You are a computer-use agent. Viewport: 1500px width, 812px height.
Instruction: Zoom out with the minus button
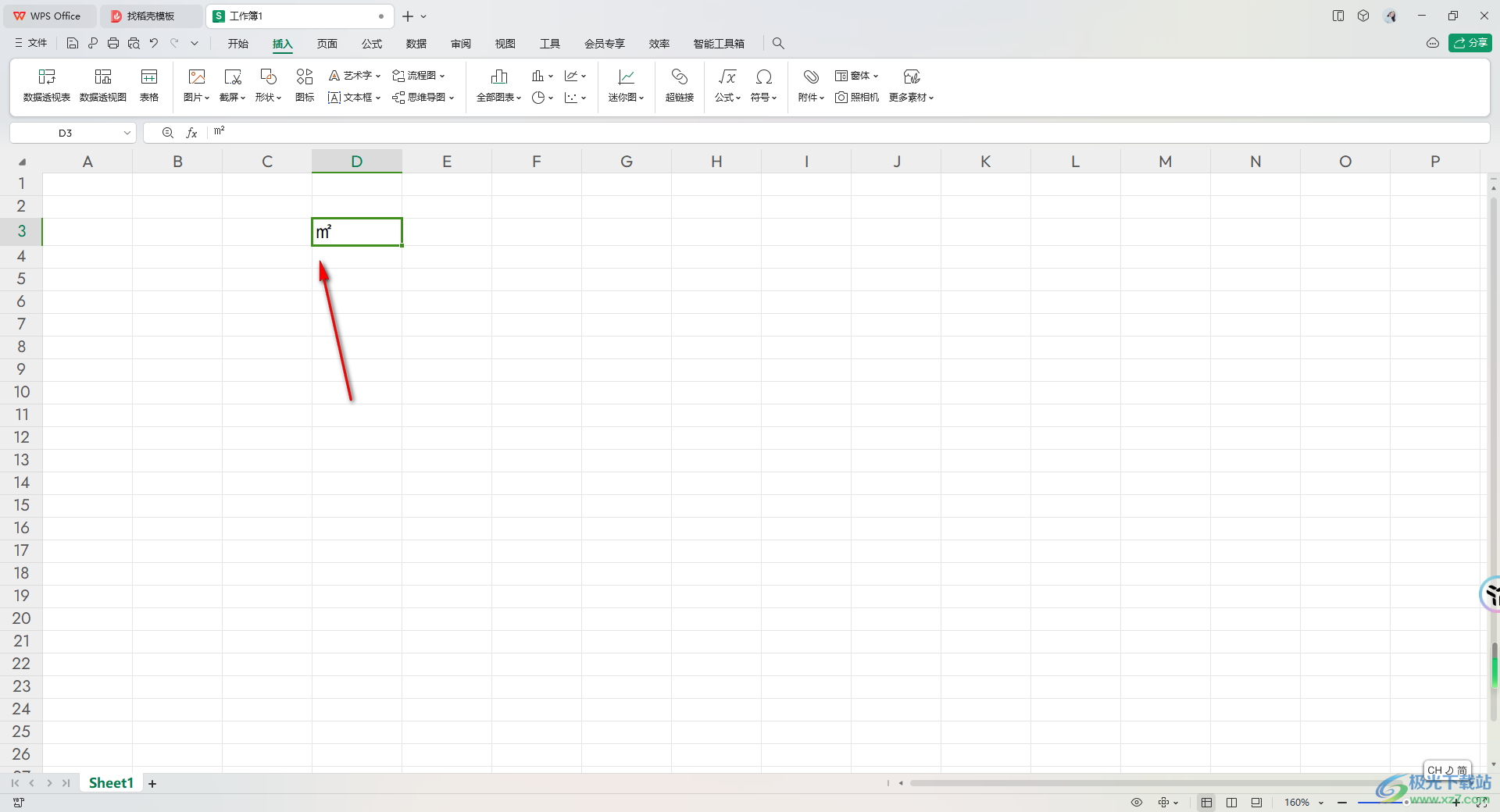pyautogui.click(x=1342, y=803)
